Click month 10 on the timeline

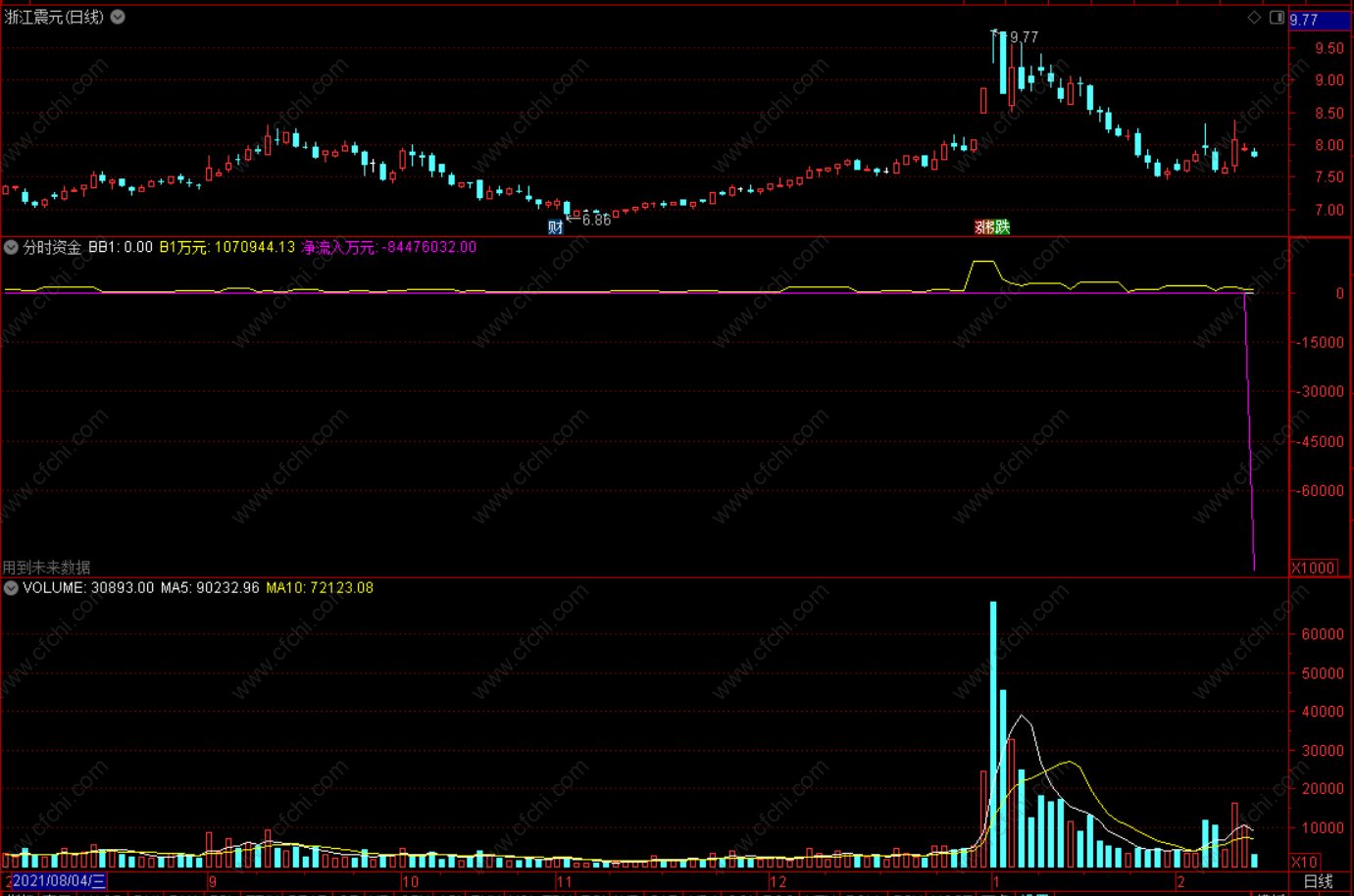click(x=410, y=881)
